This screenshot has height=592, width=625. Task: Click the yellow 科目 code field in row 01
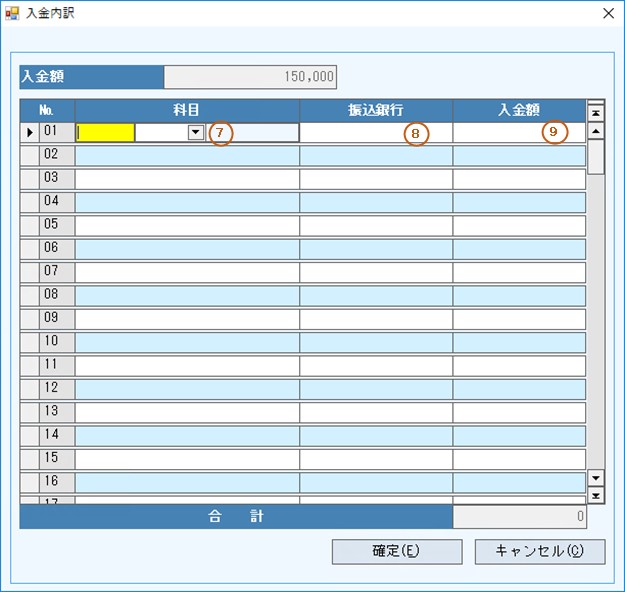click(x=106, y=132)
